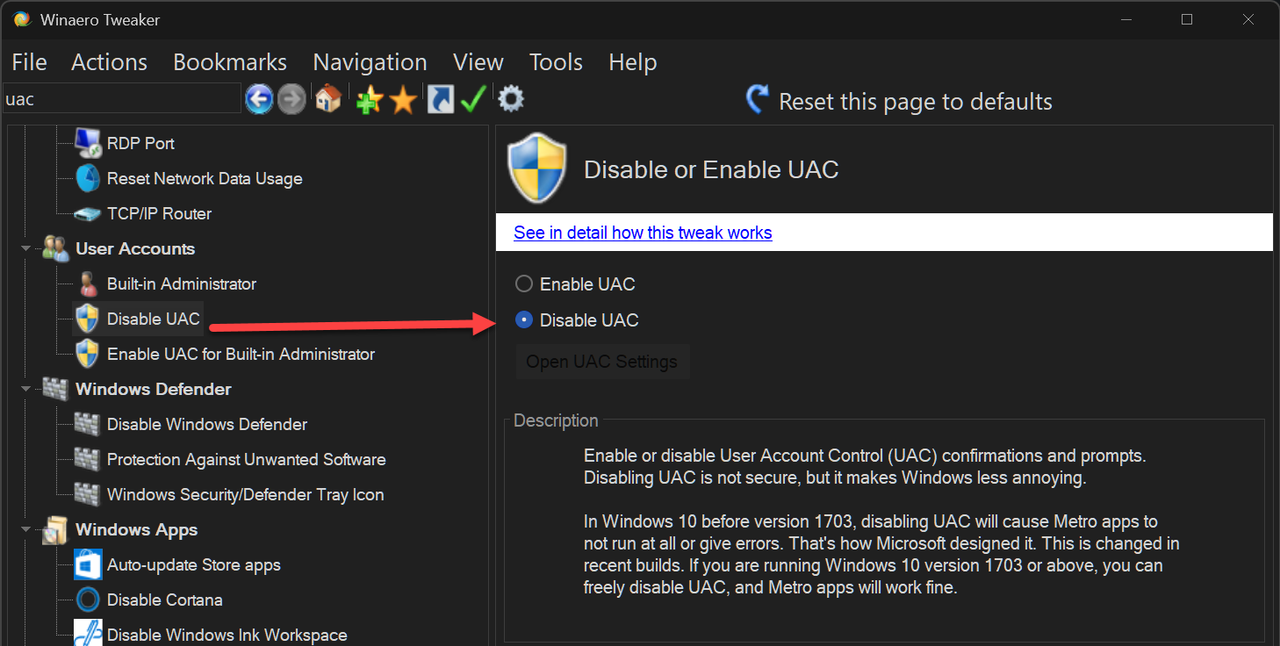Click the Protection Against Unwanted Software icon

(x=88, y=459)
